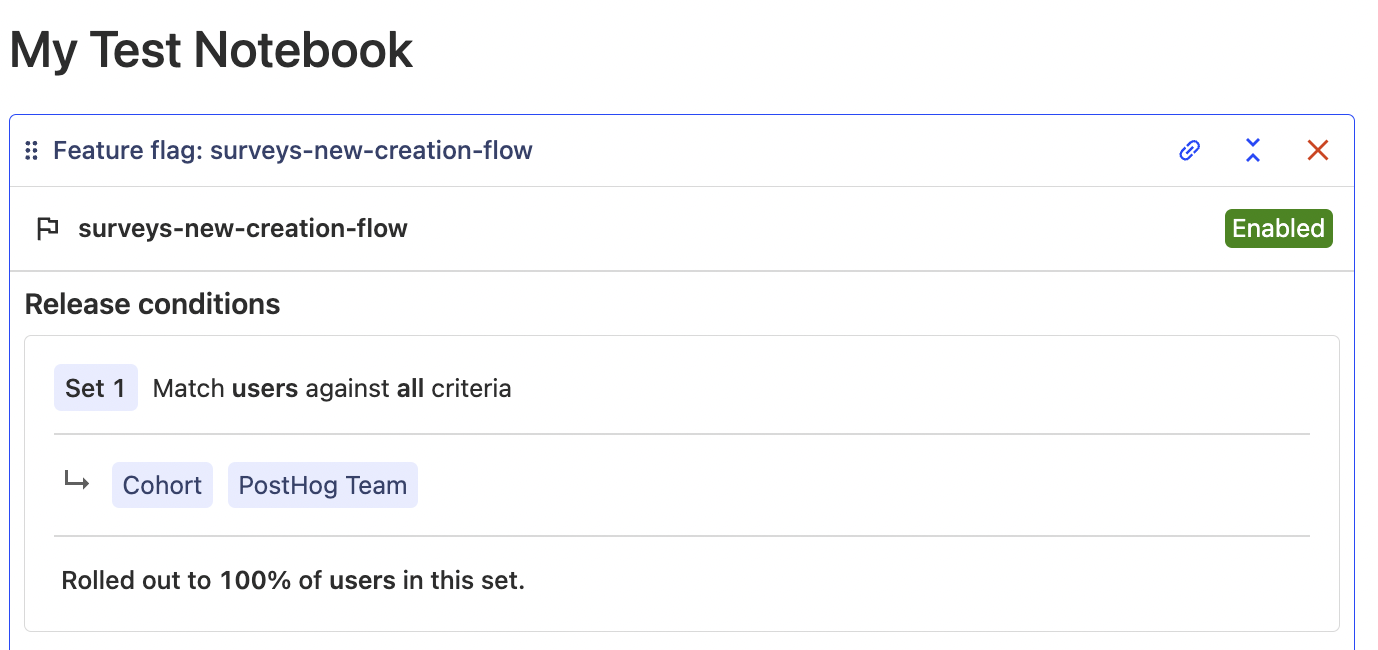The image size is (1378, 650).
Task: Copy link to the feature flag node
Action: 1189,151
